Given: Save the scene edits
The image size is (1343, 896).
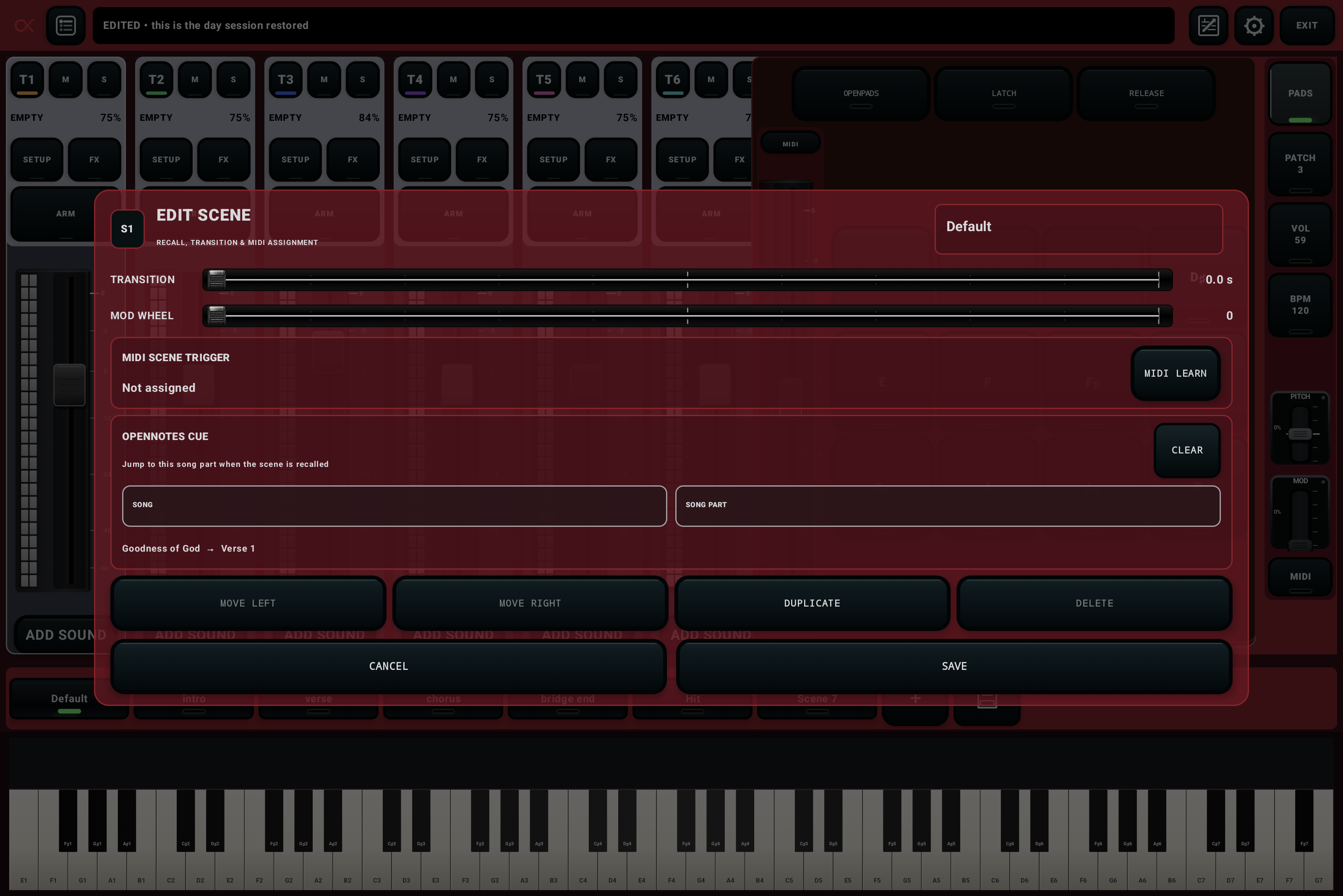Looking at the screenshot, I should coord(954,666).
